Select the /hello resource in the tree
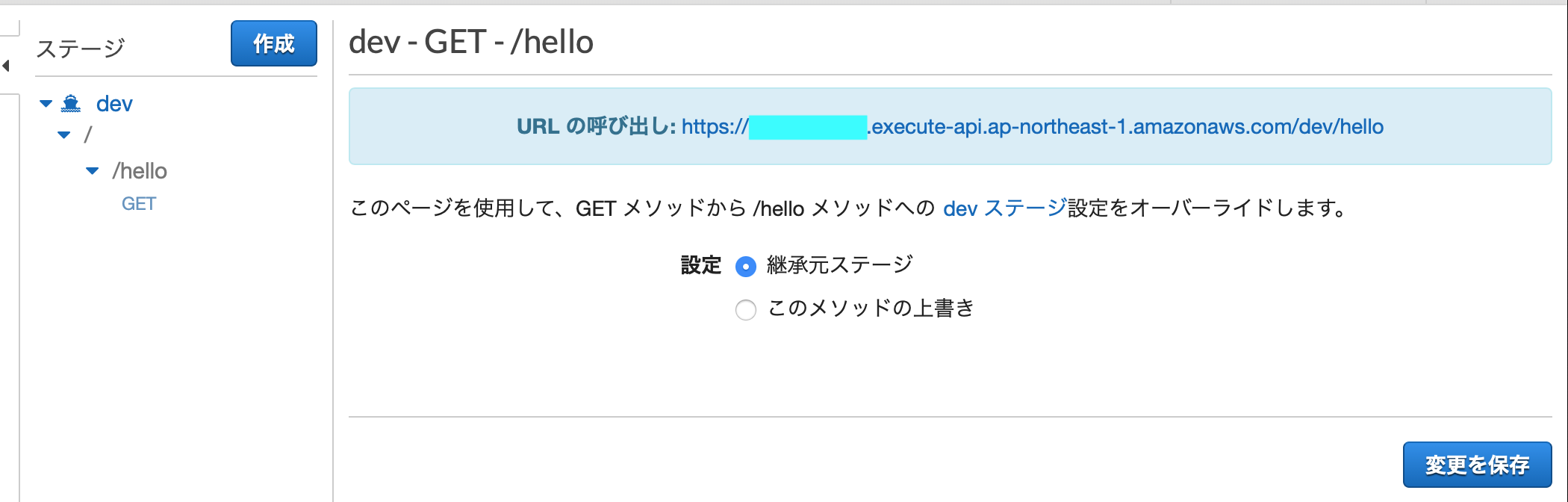 (x=140, y=170)
